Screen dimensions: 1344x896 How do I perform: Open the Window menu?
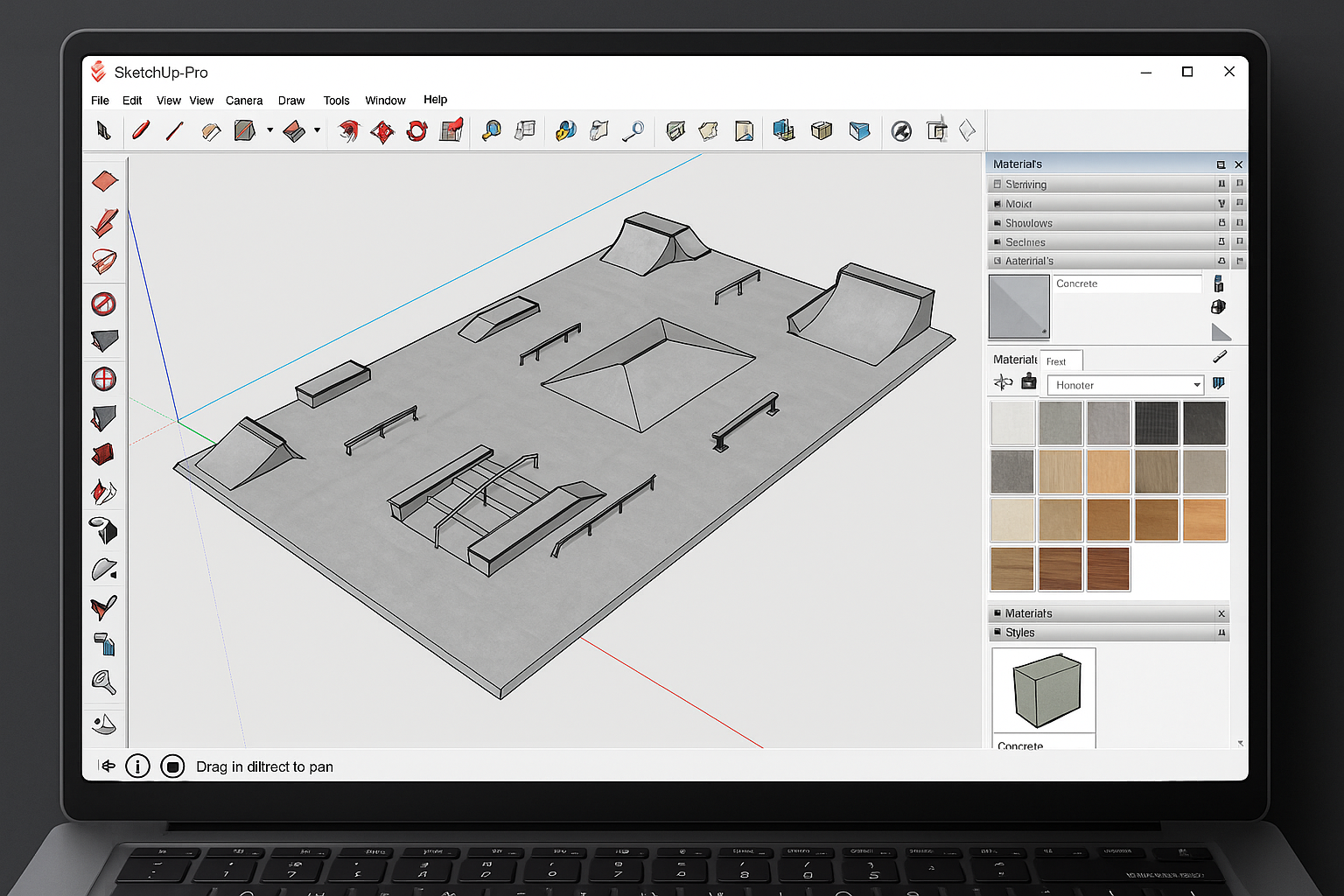(x=385, y=101)
